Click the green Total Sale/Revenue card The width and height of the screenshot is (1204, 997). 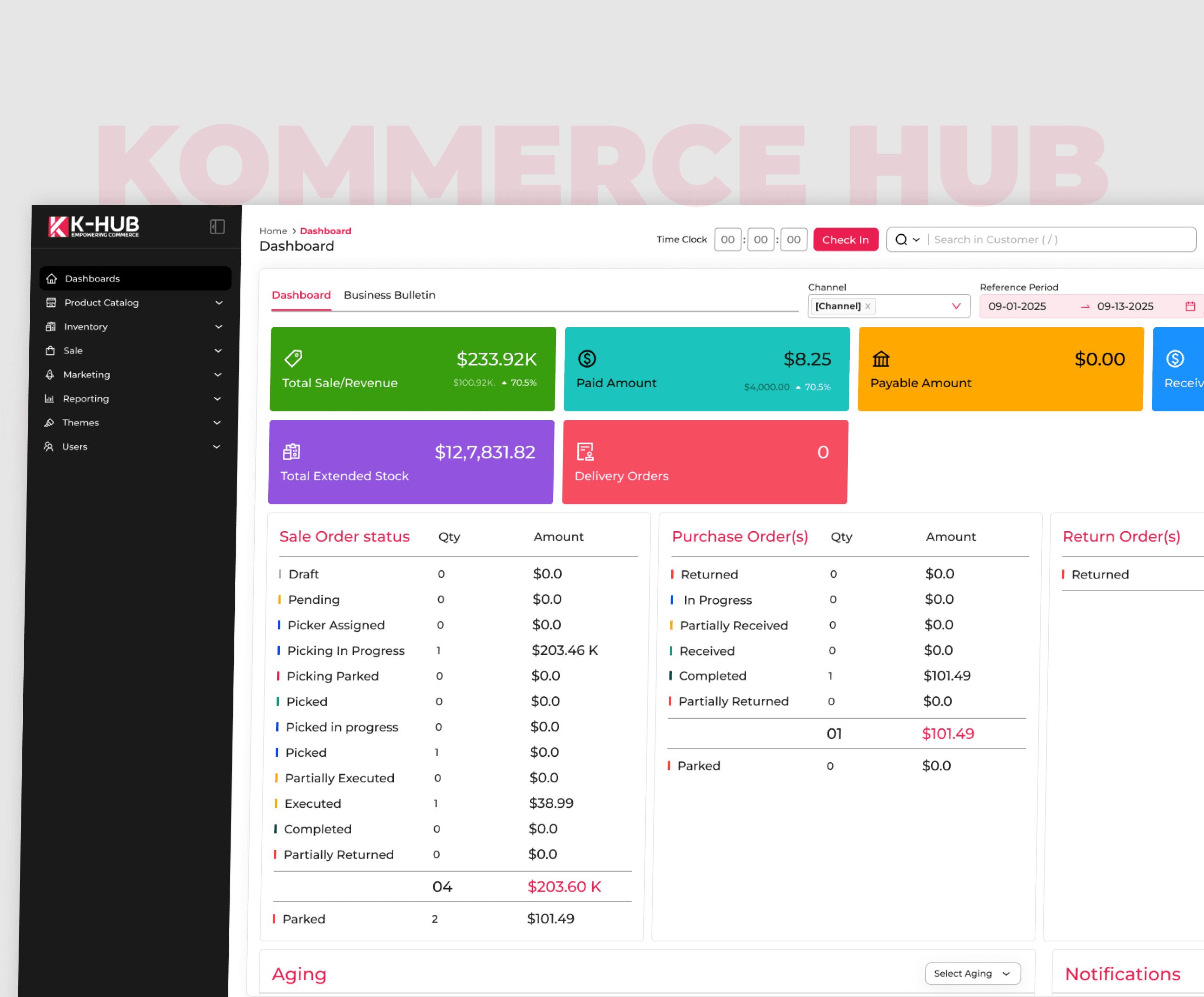(412, 369)
